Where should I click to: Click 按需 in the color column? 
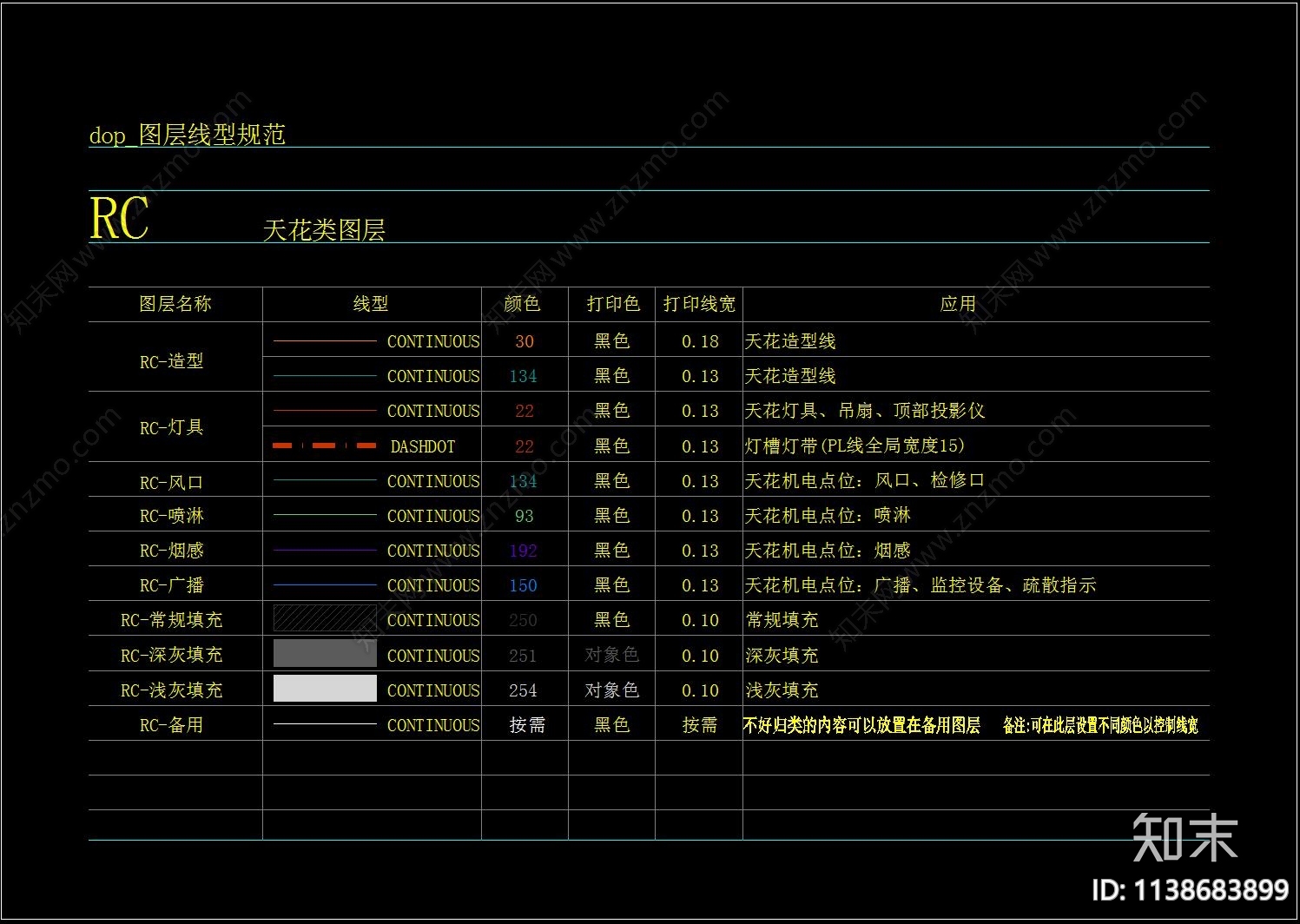(x=527, y=725)
